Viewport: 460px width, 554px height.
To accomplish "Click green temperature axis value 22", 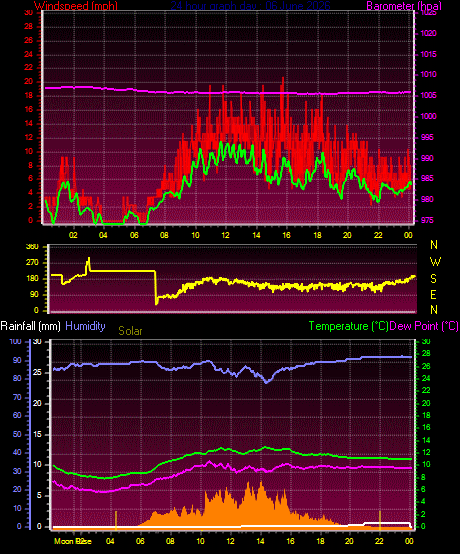I will click(426, 390).
